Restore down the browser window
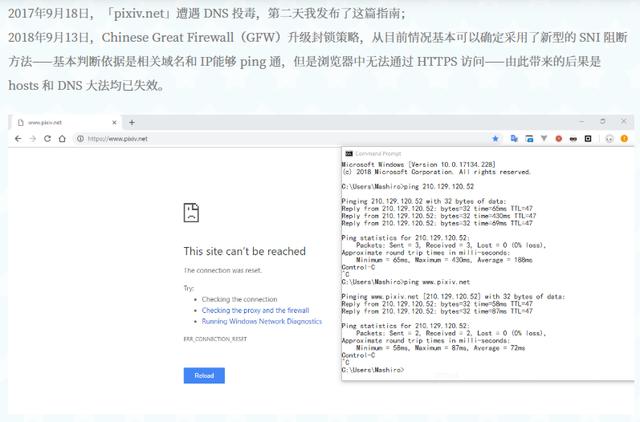The height and width of the screenshot is (422, 640). point(602,122)
